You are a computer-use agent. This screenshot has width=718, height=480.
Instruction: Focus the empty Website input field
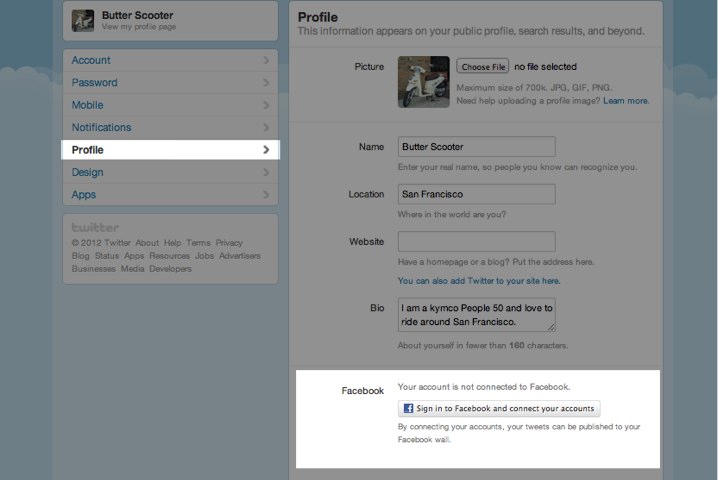[x=477, y=241]
